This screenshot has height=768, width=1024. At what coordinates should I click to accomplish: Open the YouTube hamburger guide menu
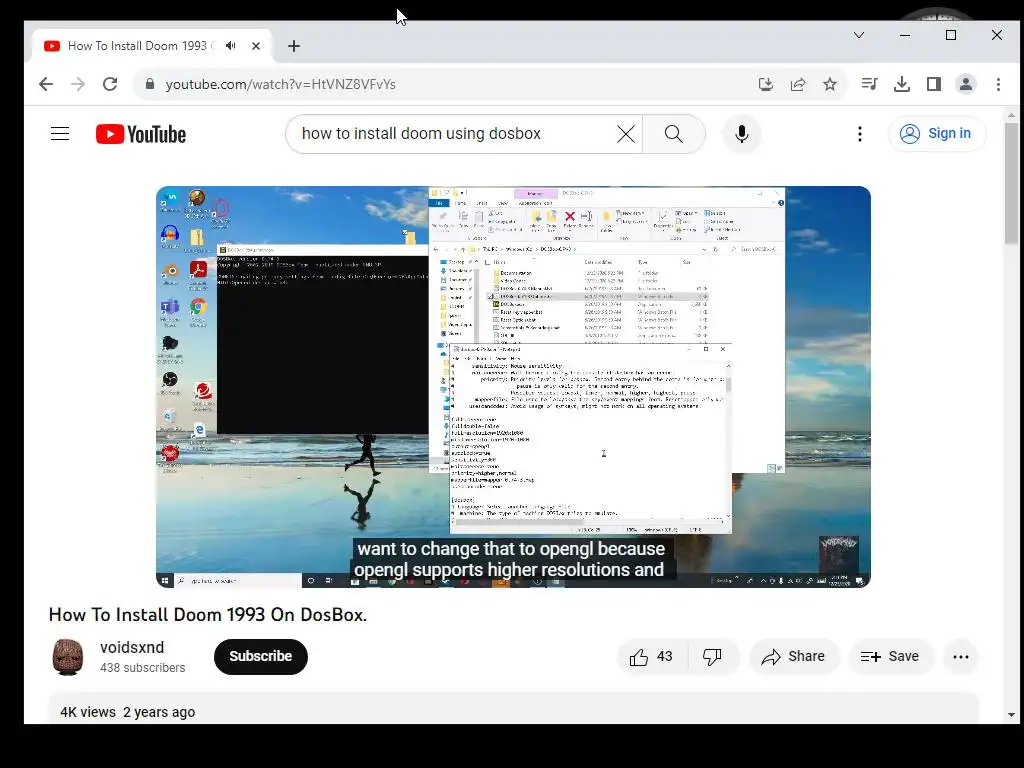[60, 134]
